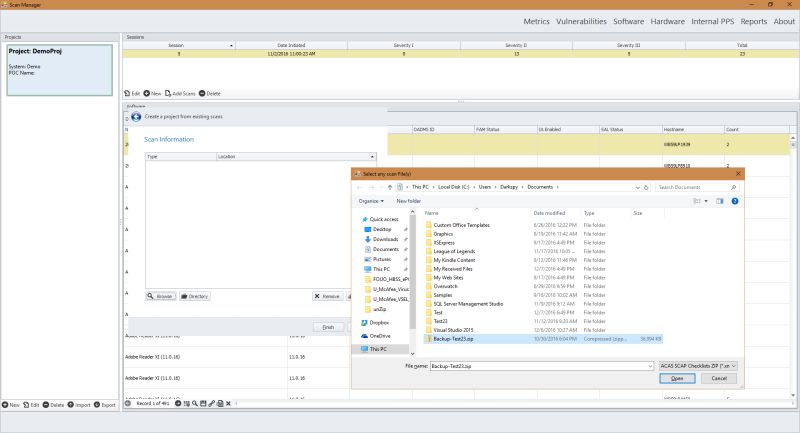The height and width of the screenshot is (433, 800).
Task: Select the Visual Studio 2015 folder
Action: tap(449, 330)
